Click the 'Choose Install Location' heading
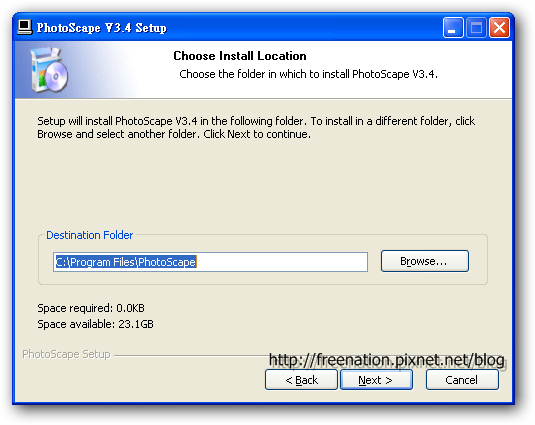535x425 pixels. pos(240,56)
